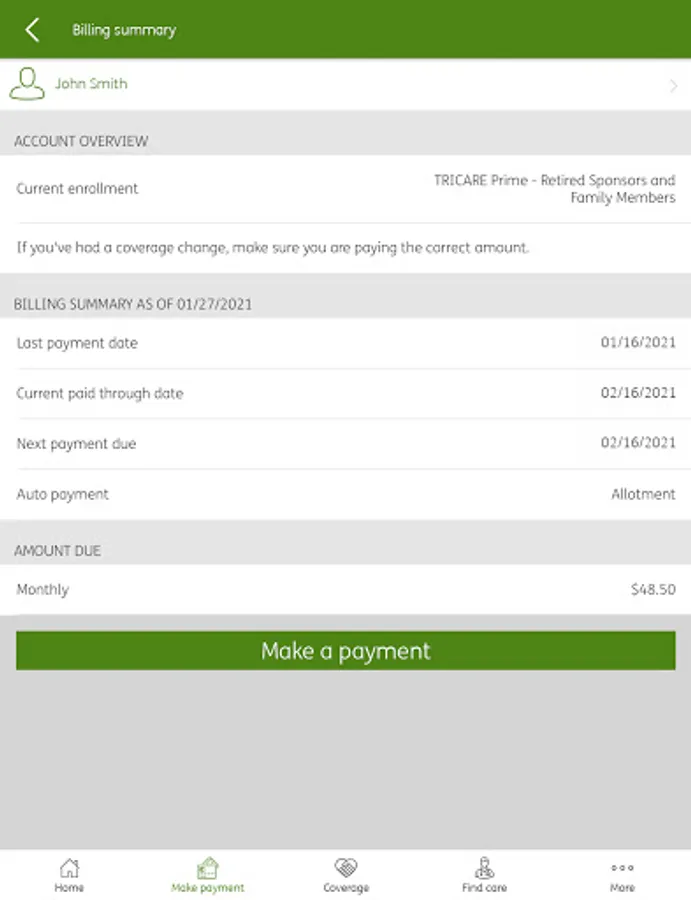Select the John Smith name link
This screenshot has width=691, height=900.
pos(91,84)
